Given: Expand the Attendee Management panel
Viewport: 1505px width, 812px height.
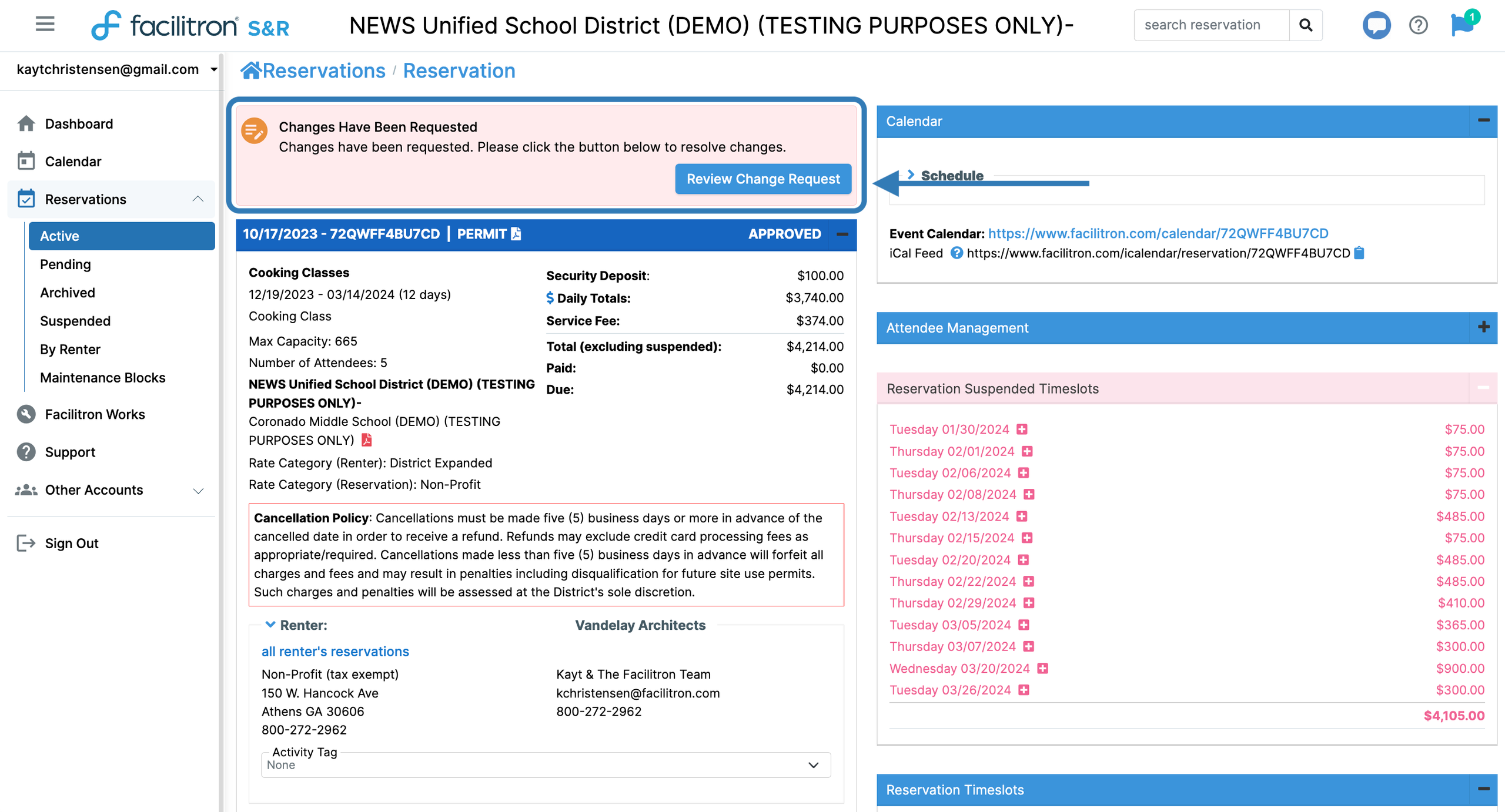Looking at the screenshot, I should click(1483, 327).
